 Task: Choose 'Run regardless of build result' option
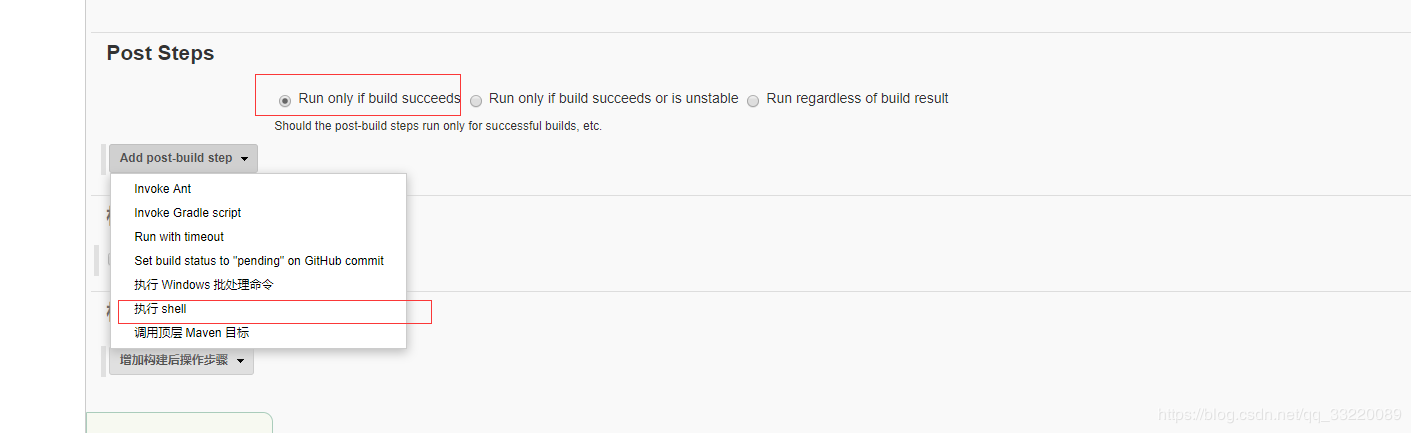tap(753, 100)
